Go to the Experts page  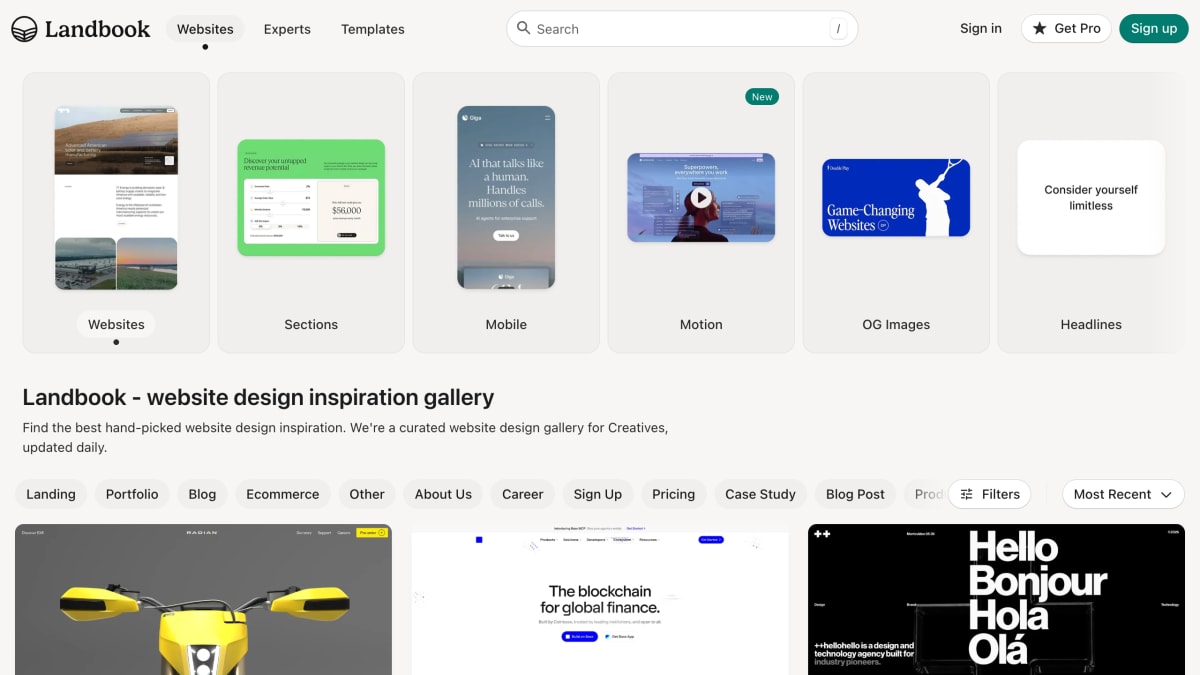tap(287, 29)
